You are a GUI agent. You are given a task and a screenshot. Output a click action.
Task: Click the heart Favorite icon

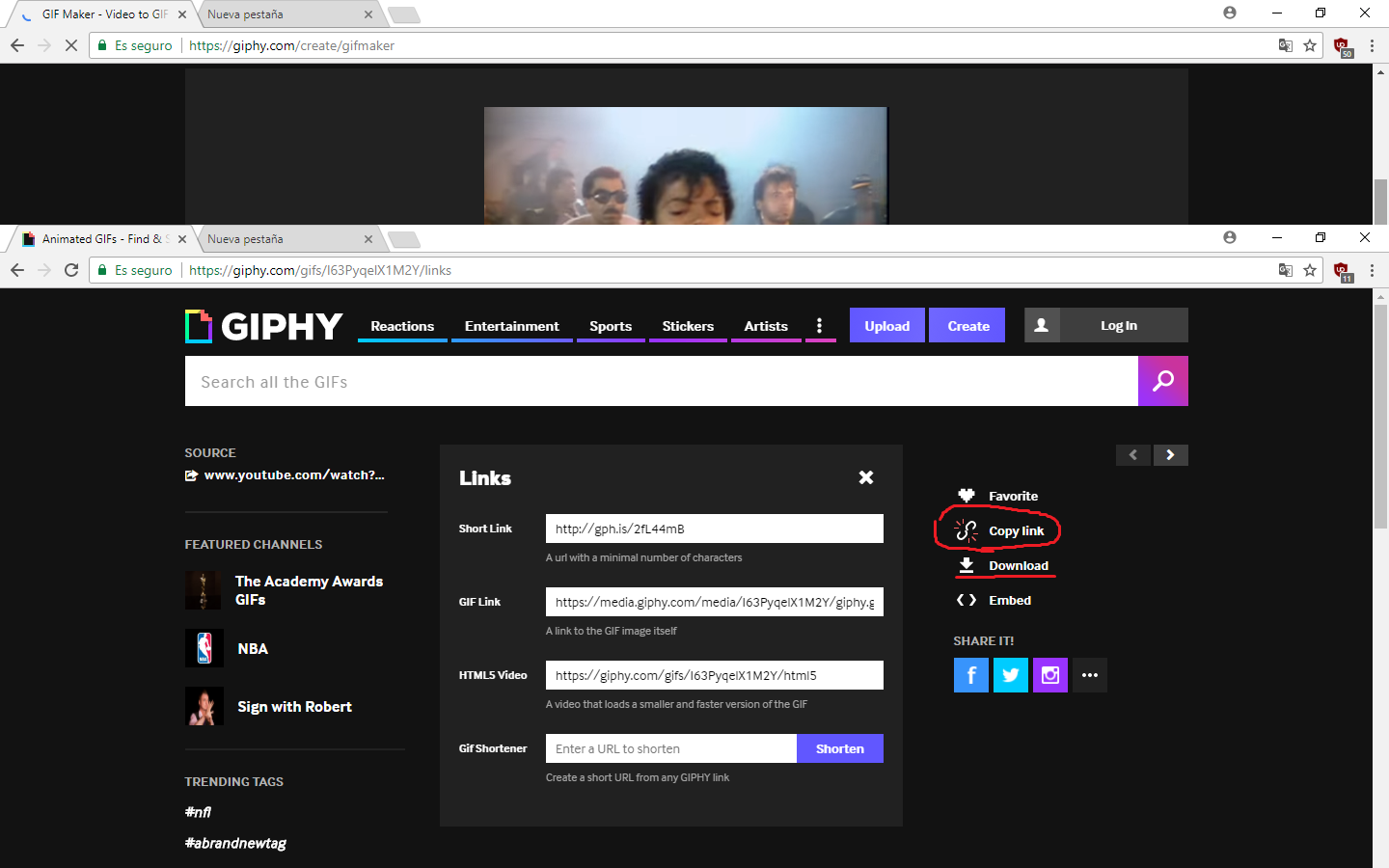967,496
